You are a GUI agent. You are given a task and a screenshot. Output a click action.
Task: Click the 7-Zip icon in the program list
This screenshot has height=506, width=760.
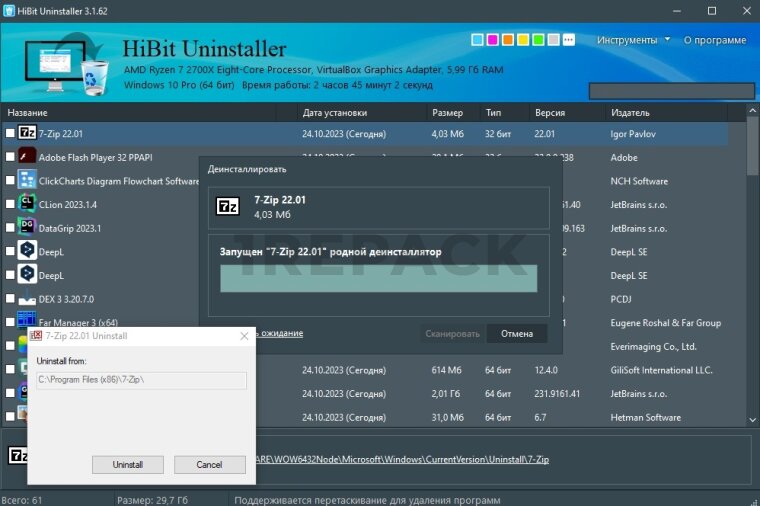pos(28,133)
